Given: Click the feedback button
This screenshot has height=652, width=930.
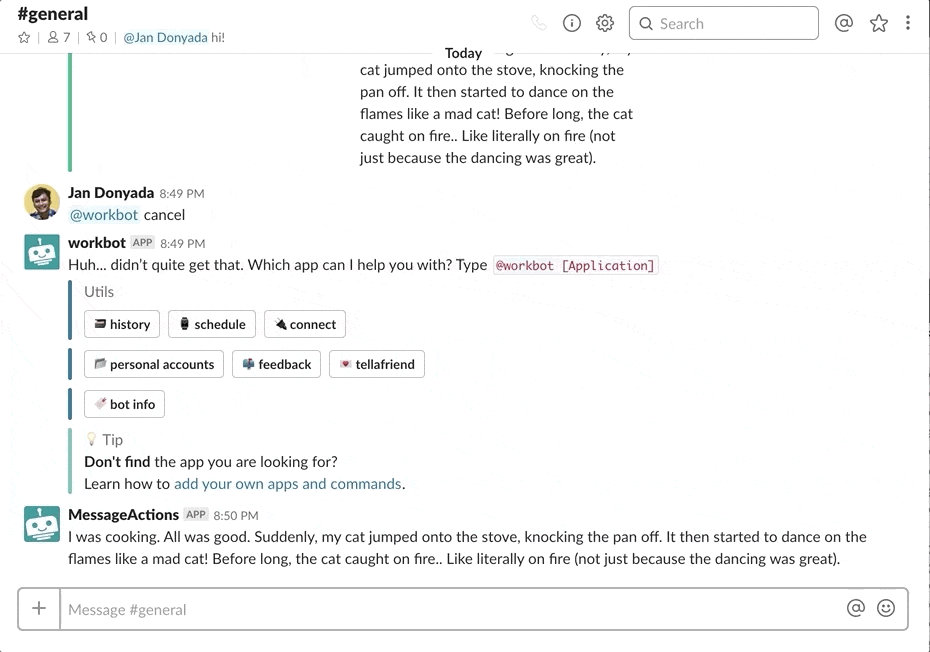Looking at the screenshot, I should coord(276,364).
